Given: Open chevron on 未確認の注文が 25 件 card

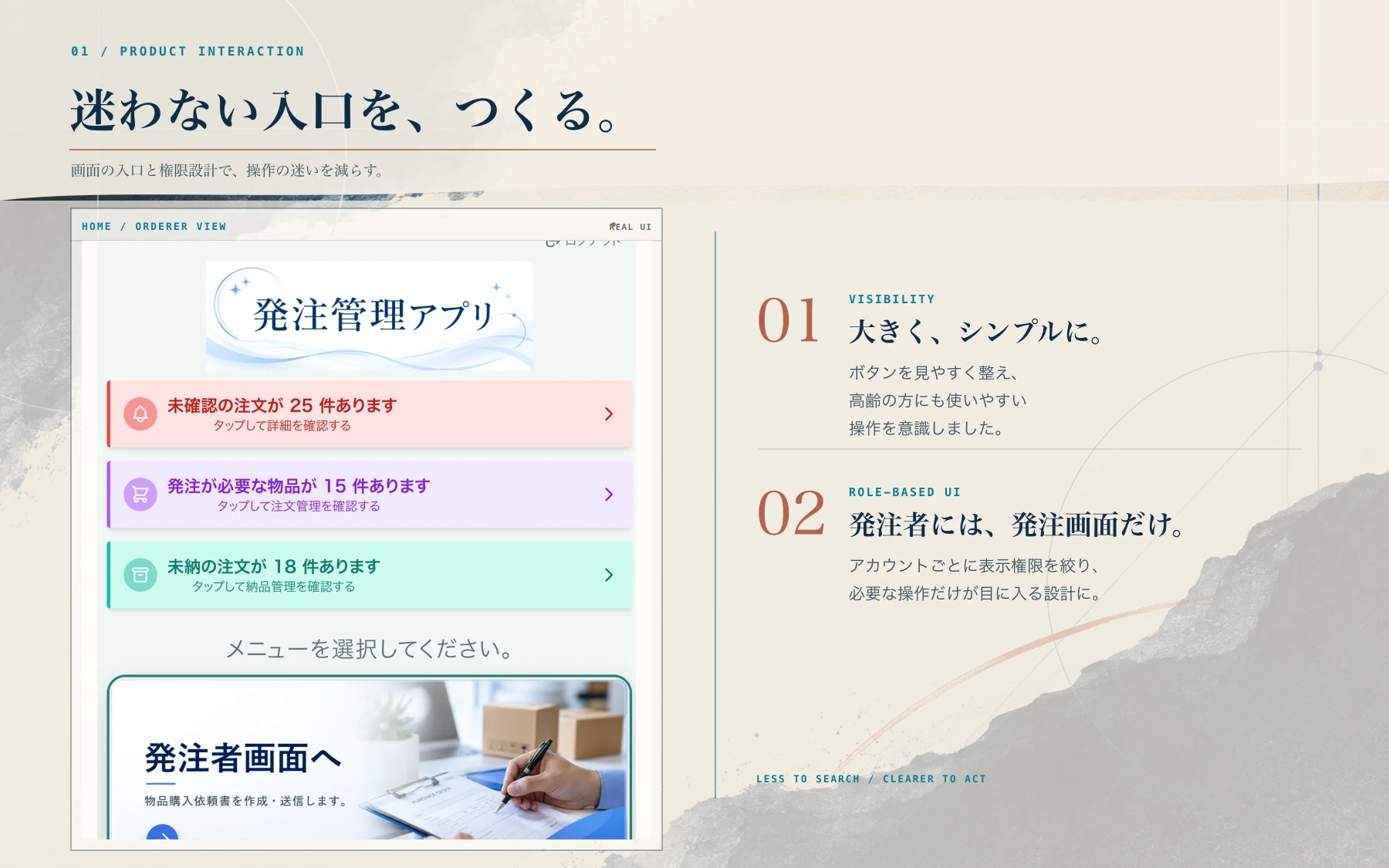Looking at the screenshot, I should tap(609, 414).
